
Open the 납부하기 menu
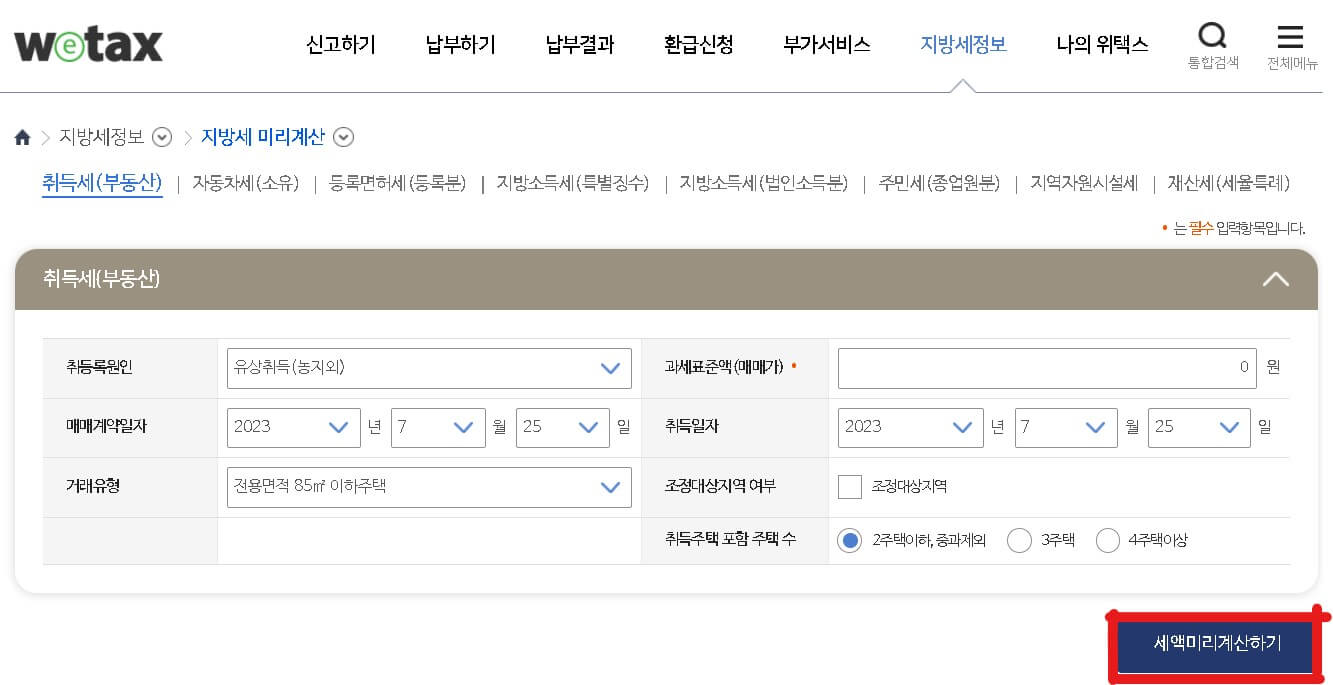pyautogui.click(x=459, y=45)
